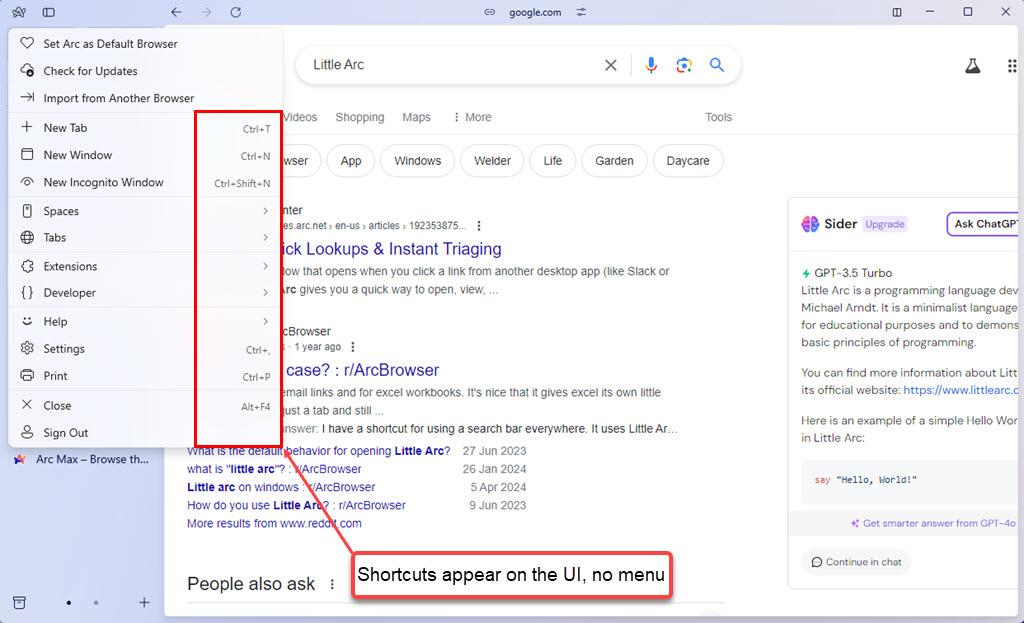The width and height of the screenshot is (1024, 623).
Task: Open People also ask options dots
Action: coord(332,584)
